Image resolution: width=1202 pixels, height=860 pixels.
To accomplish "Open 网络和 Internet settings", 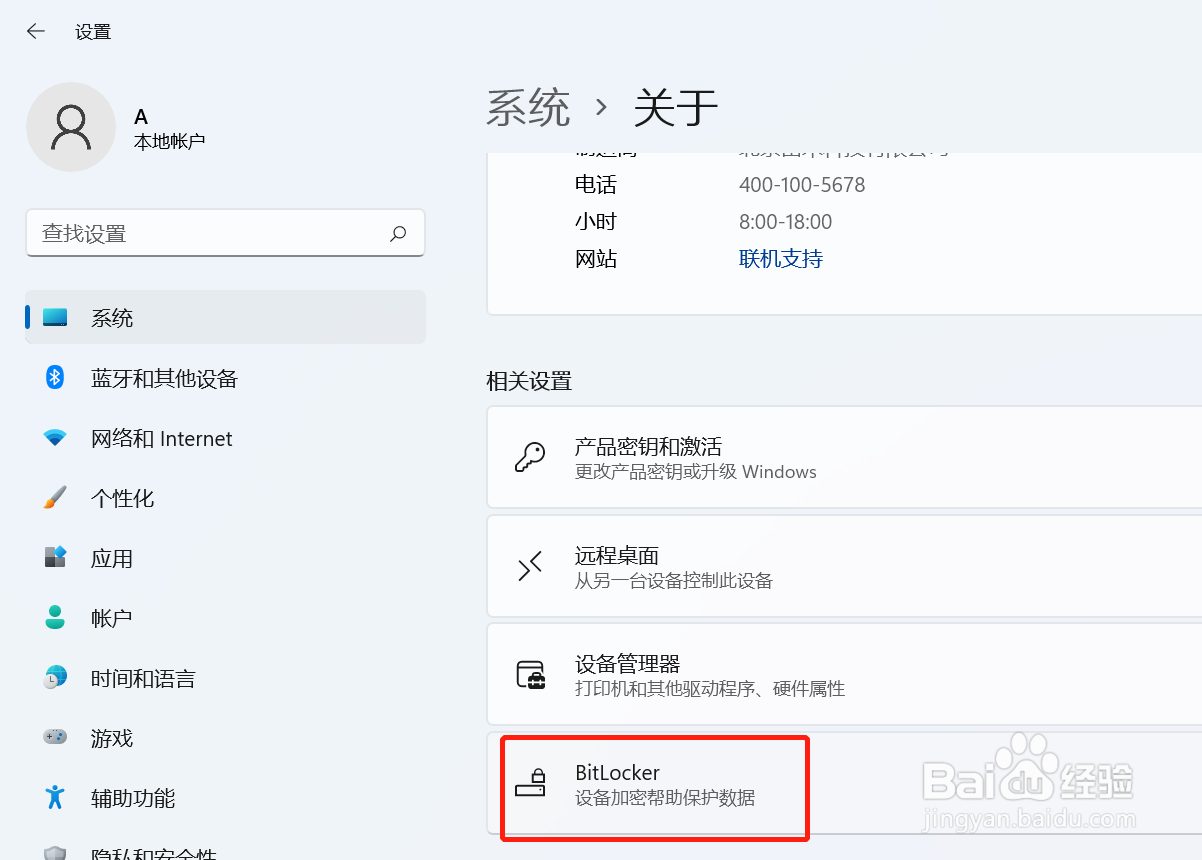I will point(226,438).
